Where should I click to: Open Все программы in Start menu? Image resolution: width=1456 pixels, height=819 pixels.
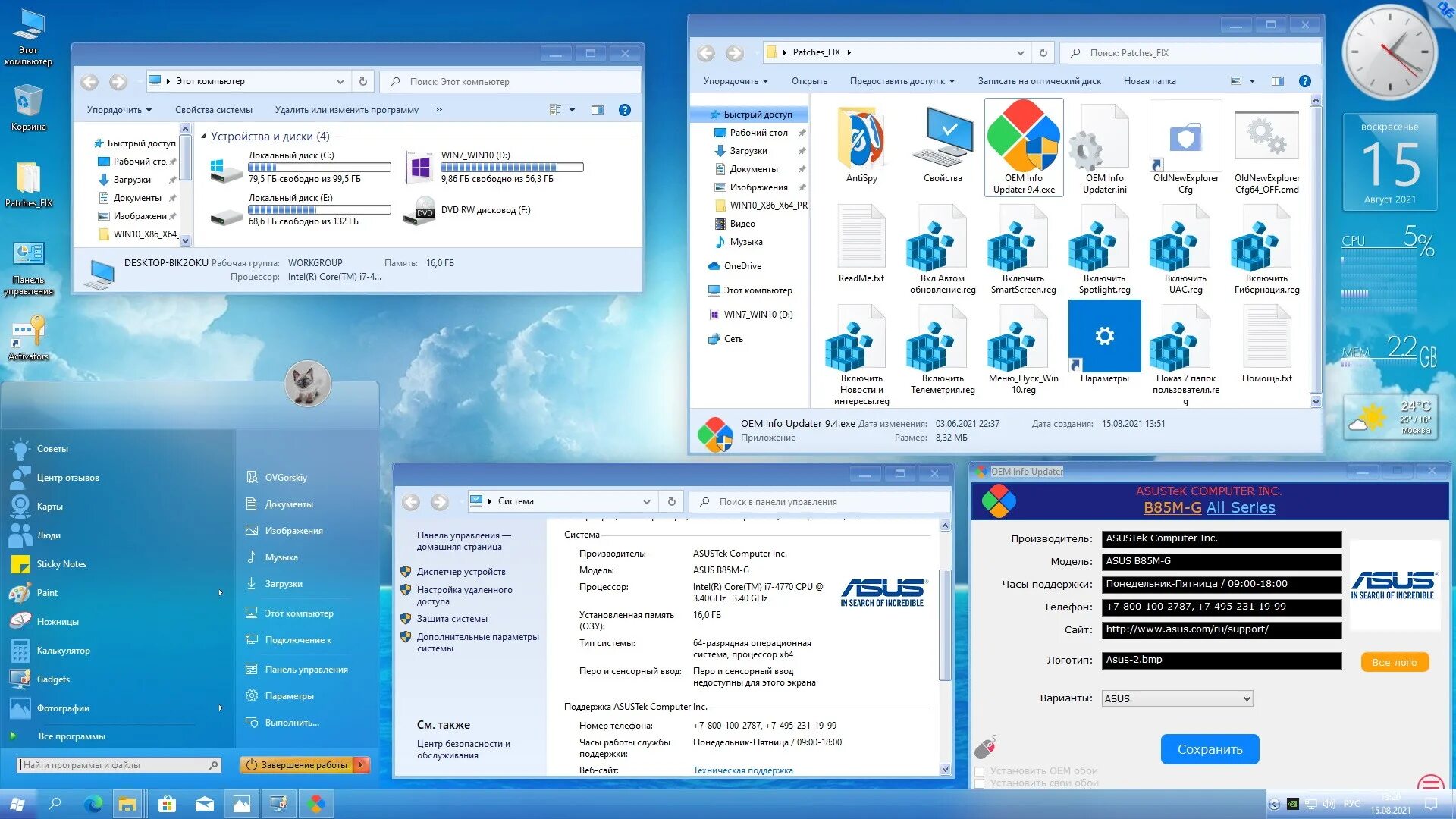coord(71,736)
